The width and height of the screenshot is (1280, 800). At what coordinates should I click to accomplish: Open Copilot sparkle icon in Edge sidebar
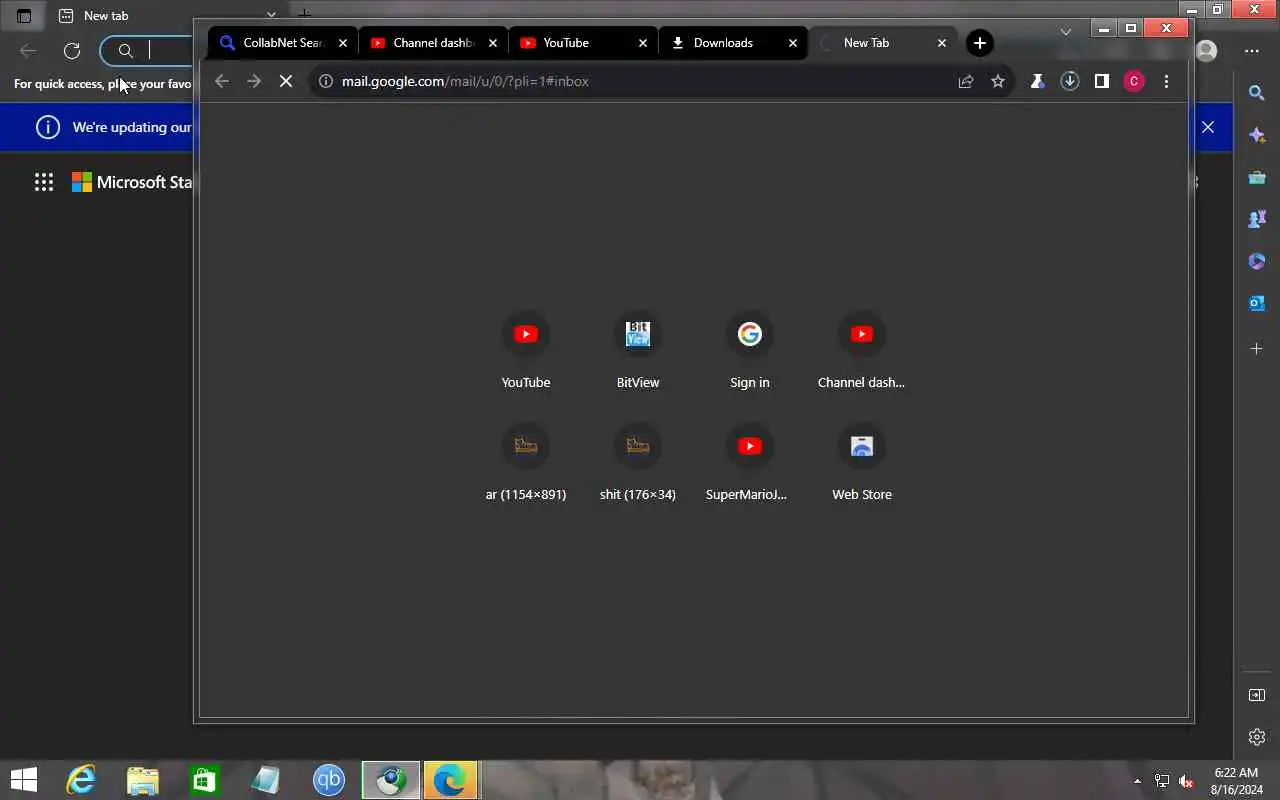(x=1257, y=135)
